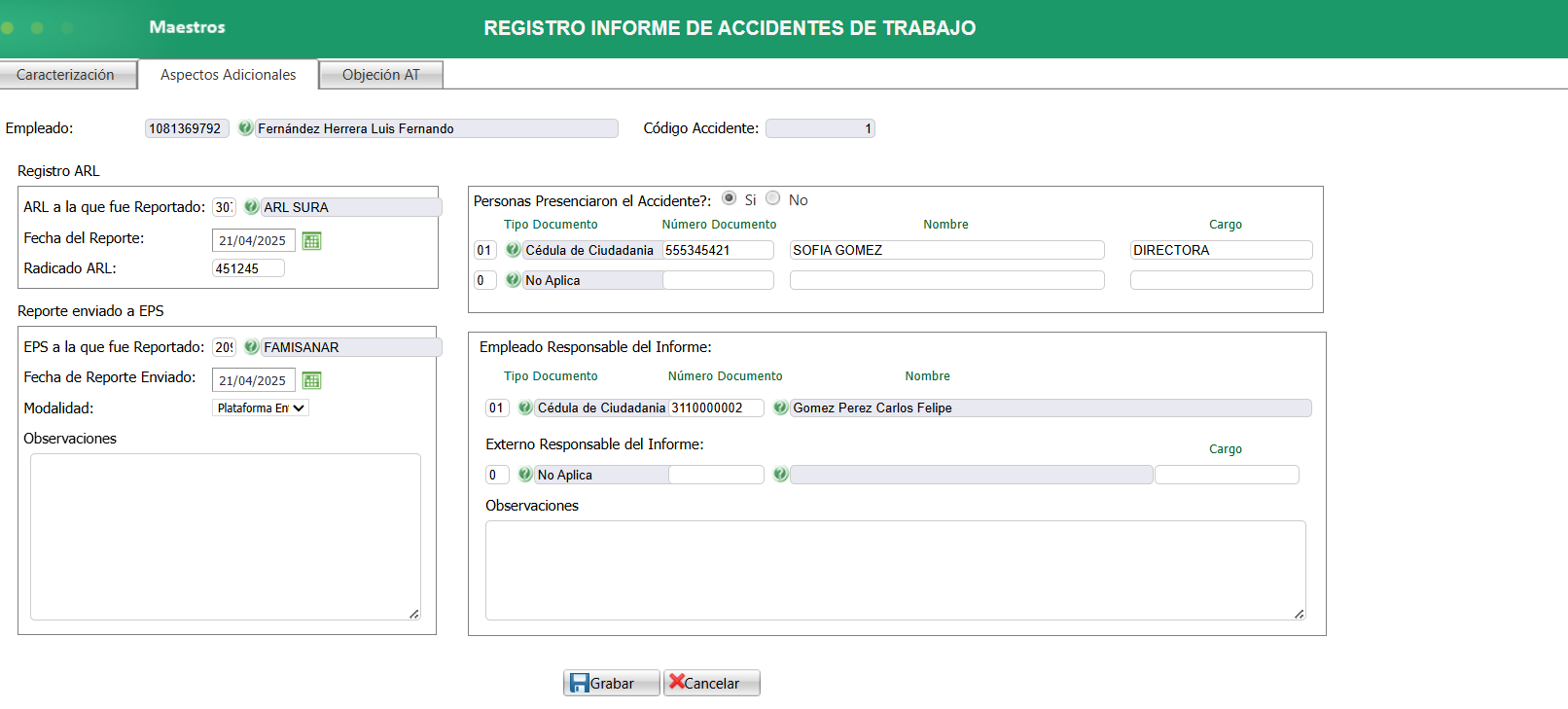Click witness name field SOFIA GOMEZ
The width and height of the screenshot is (1568, 709).
pos(947,250)
